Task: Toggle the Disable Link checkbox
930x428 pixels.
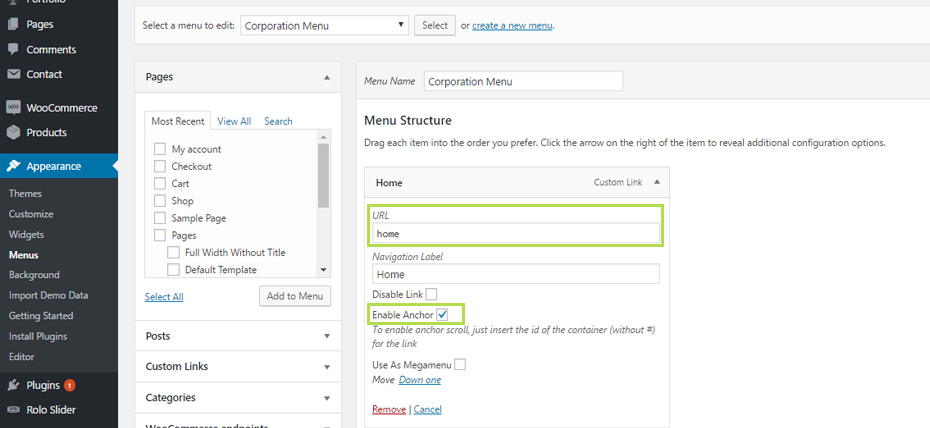Action: pyautogui.click(x=432, y=294)
